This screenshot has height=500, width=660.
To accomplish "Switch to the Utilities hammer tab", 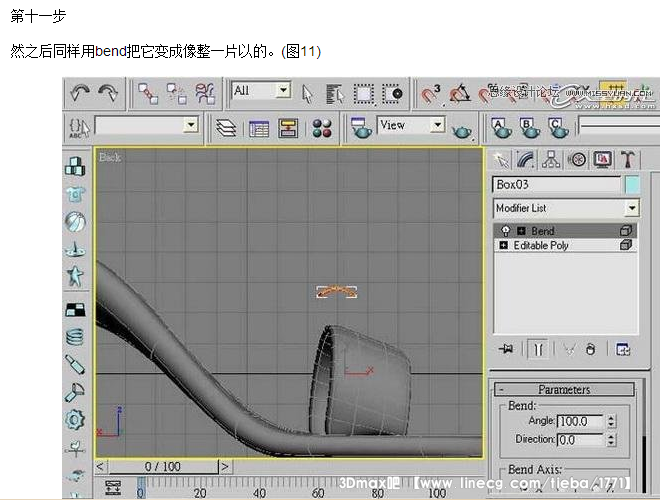I will click(x=627, y=160).
